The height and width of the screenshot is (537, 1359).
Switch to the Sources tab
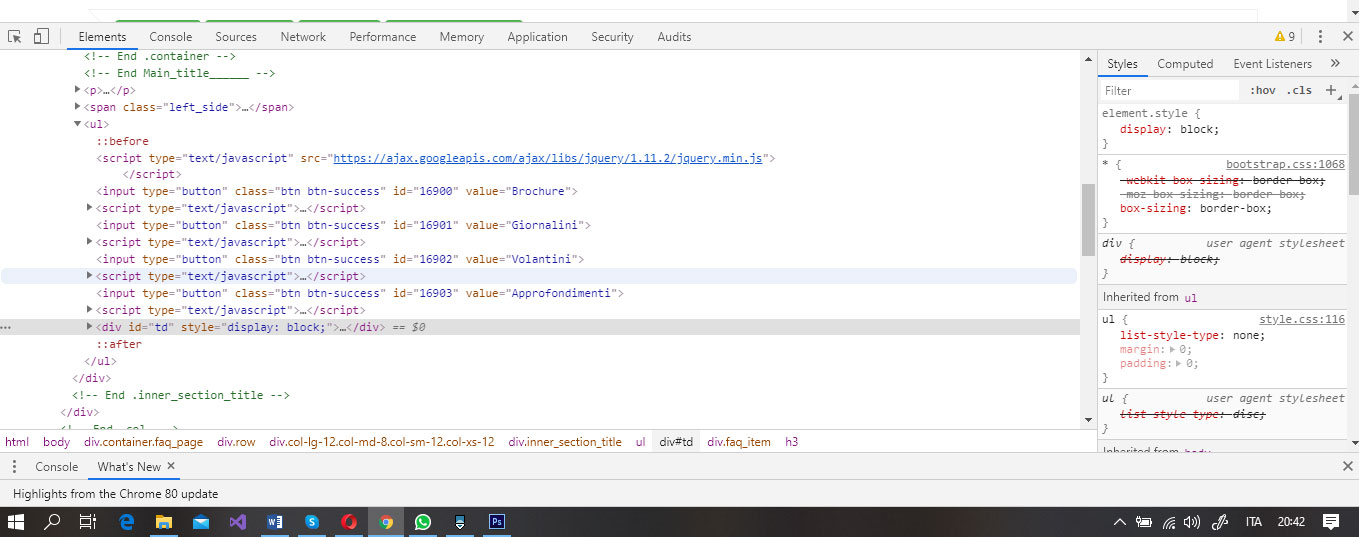(236, 36)
